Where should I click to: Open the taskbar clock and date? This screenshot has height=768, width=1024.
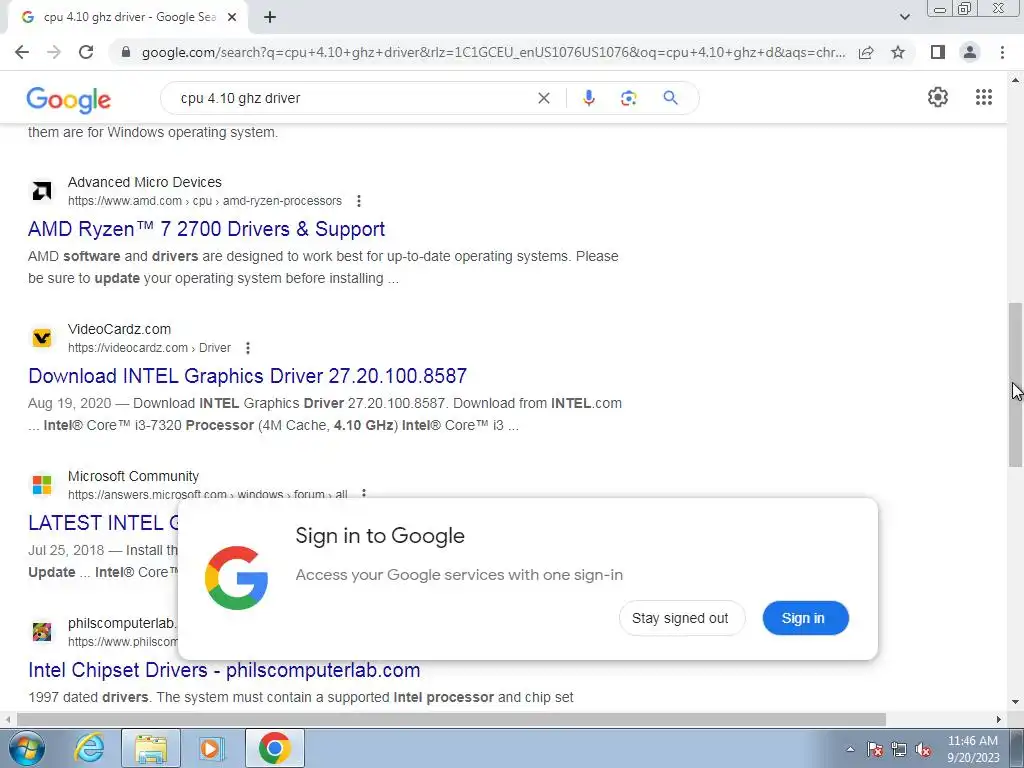click(973, 749)
